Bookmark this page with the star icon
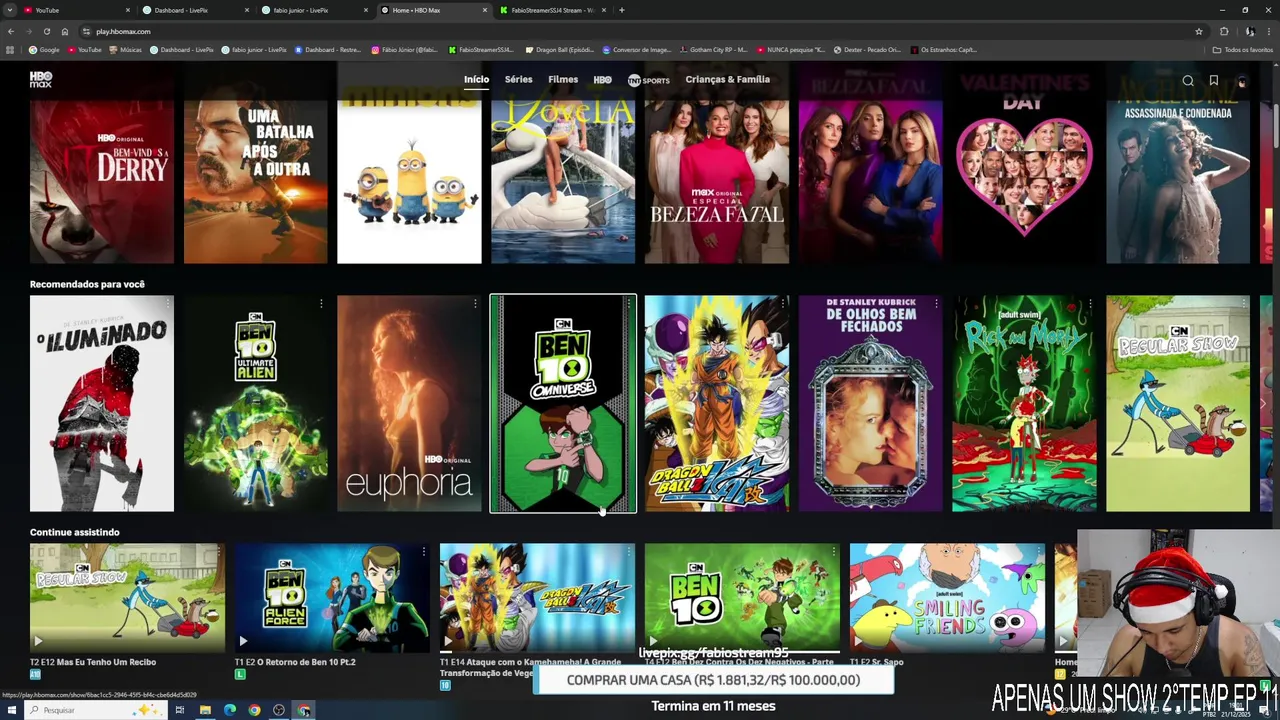Screen dimensions: 1280x720 point(1199,31)
